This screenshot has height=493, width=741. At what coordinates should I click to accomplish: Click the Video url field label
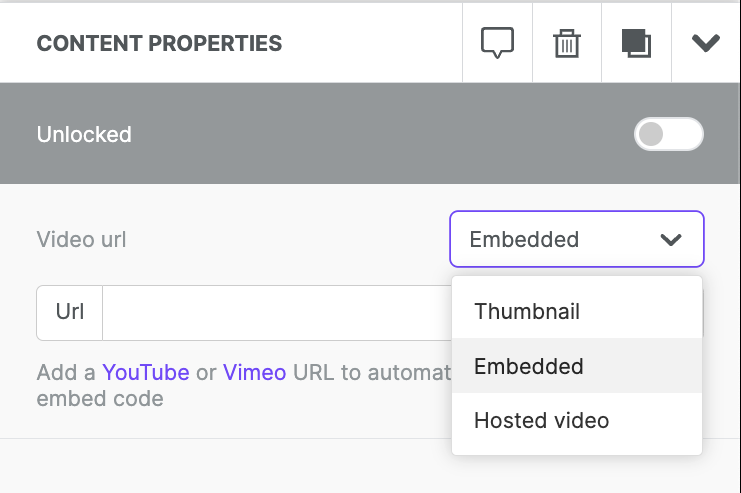tap(81, 240)
